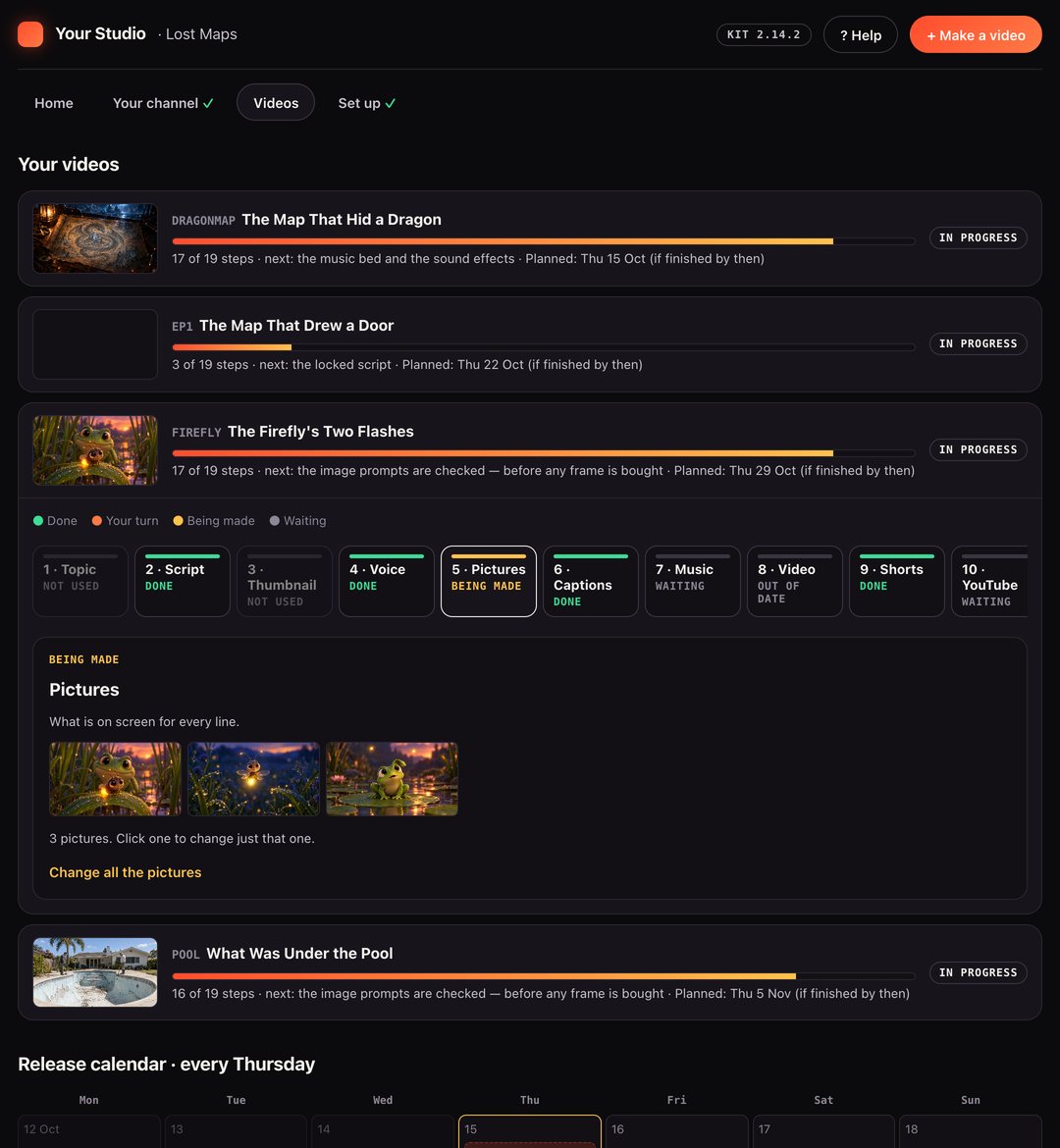The width and height of the screenshot is (1060, 1148).
Task: Click the orange Your Studio logo square
Action: click(x=30, y=34)
